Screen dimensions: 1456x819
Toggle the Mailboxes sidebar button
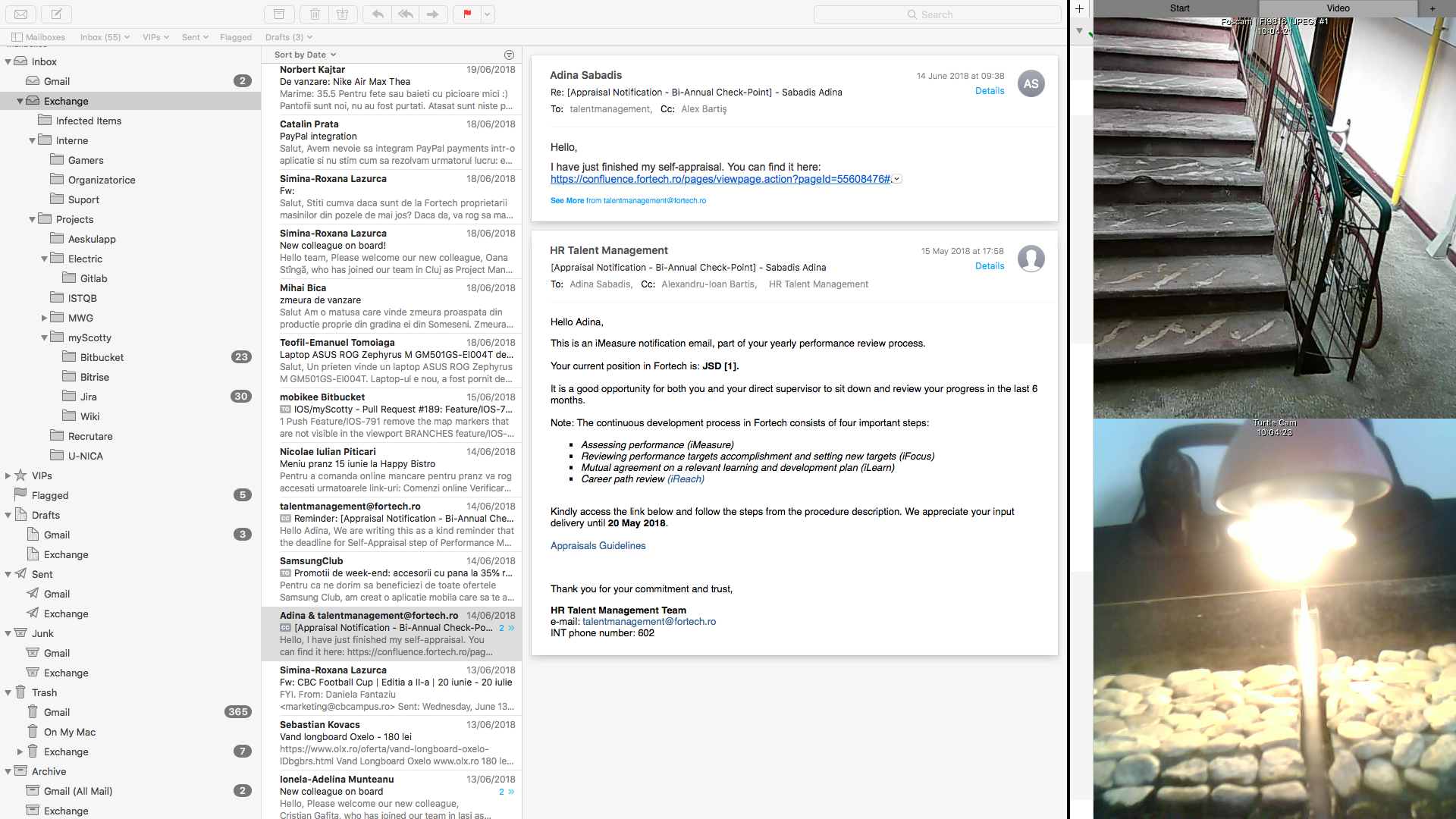tap(38, 37)
